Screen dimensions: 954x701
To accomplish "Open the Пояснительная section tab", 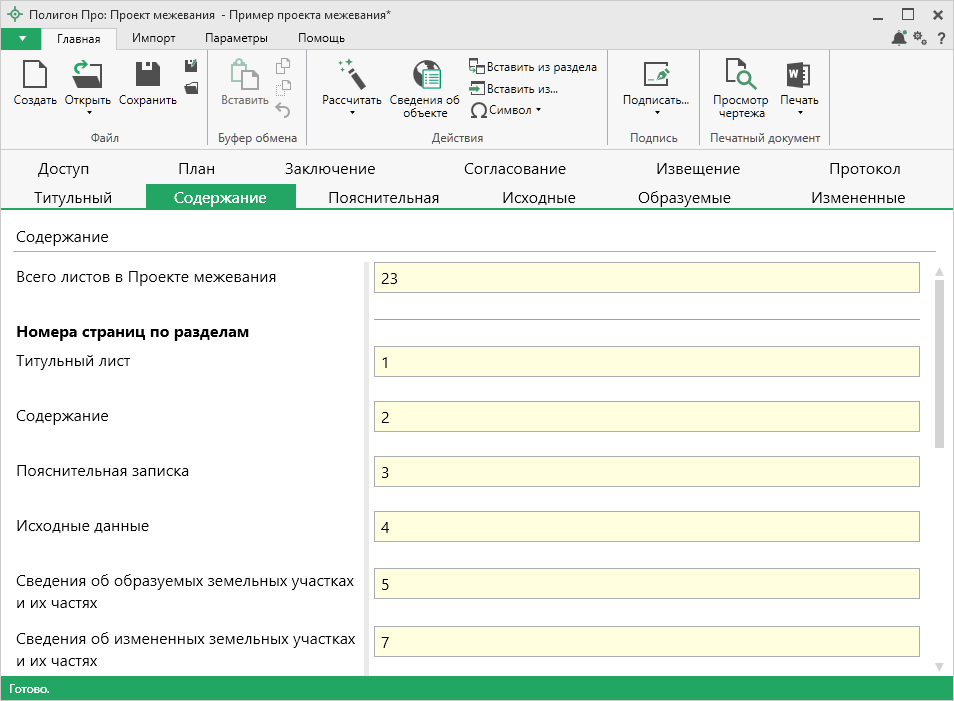I will click(x=383, y=197).
